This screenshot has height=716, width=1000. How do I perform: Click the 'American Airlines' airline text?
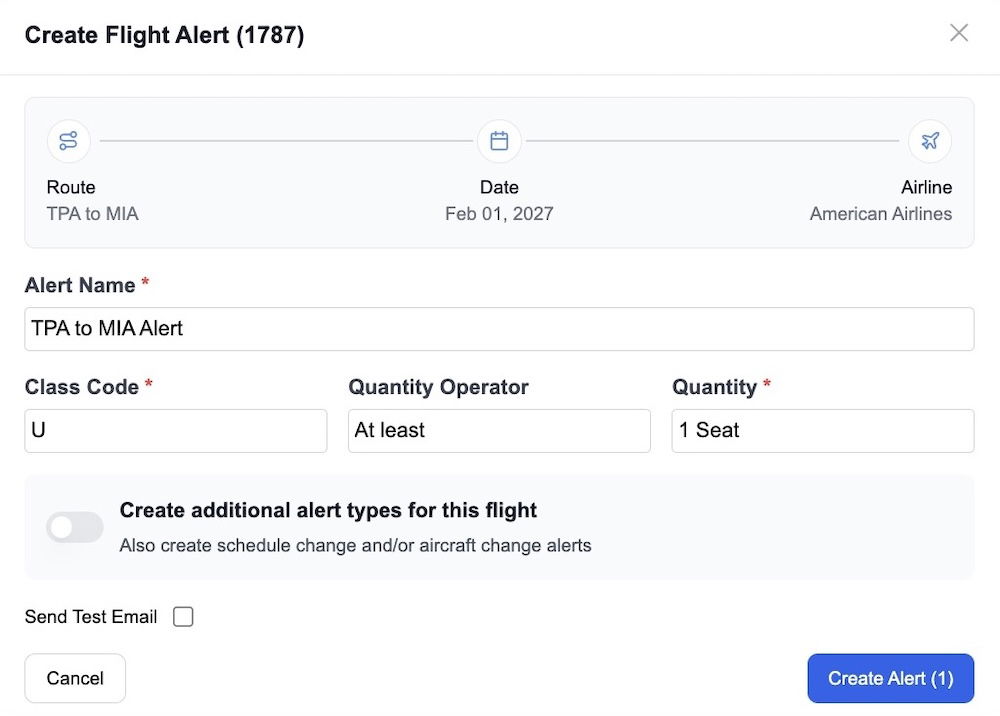880,214
